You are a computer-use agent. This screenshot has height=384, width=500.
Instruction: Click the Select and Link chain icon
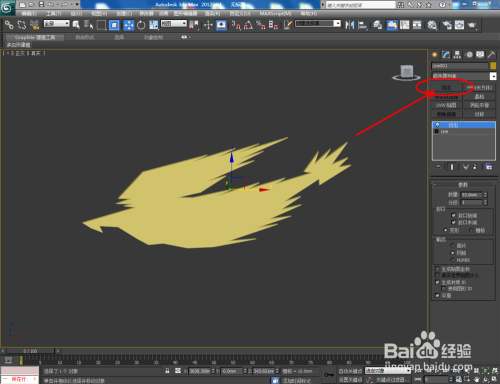pos(9,25)
